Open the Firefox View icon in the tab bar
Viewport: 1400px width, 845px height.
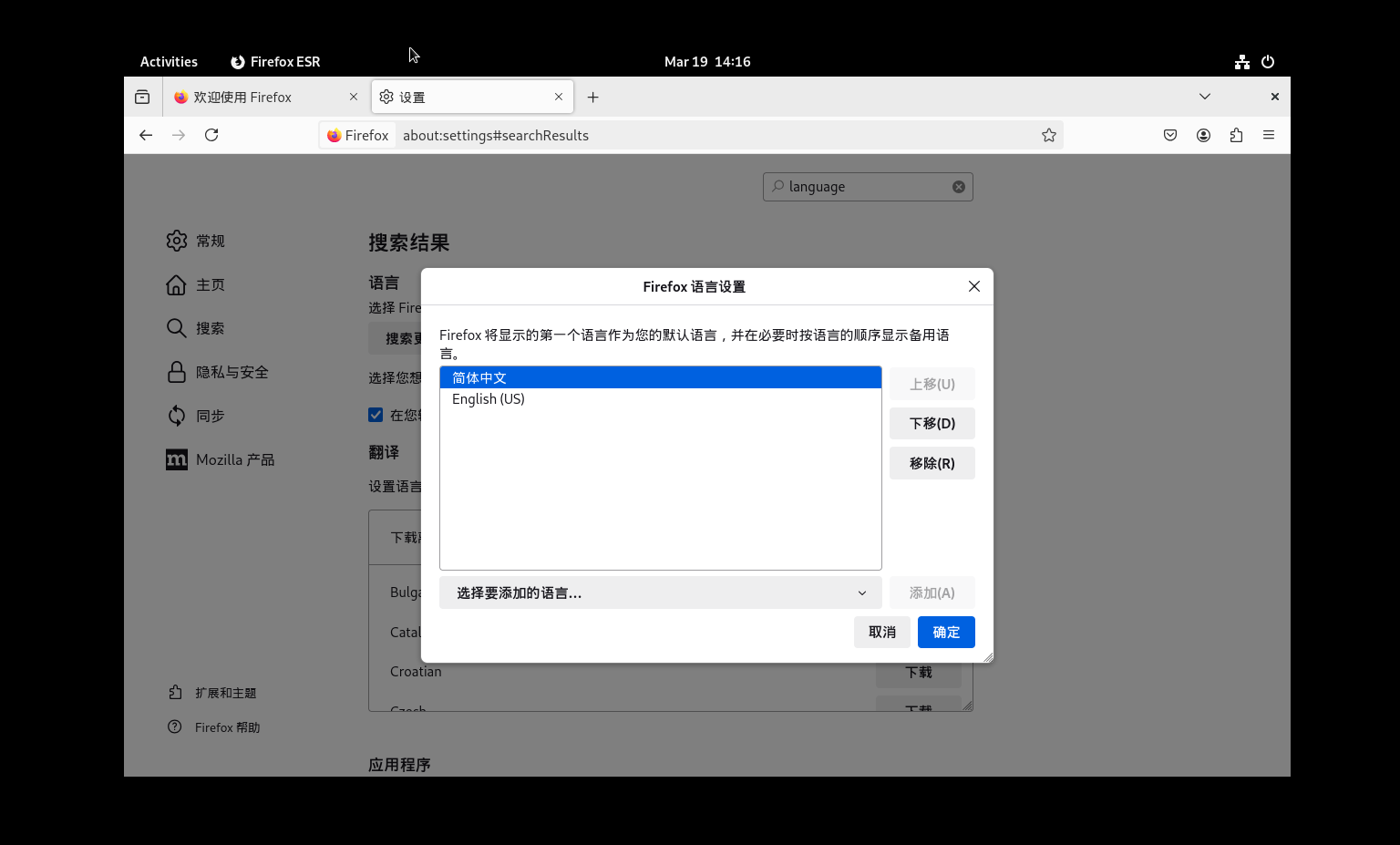pyautogui.click(x=142, y=97)
